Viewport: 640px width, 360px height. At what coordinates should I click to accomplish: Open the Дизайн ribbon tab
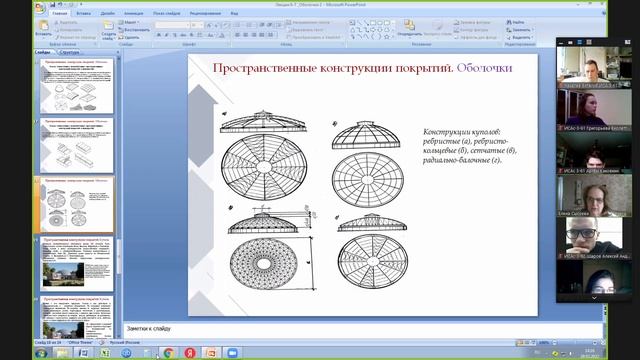click(107, 13)
